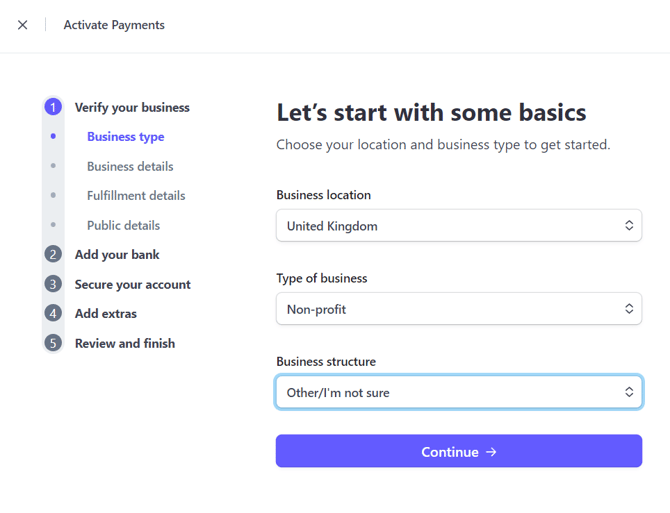Go to Business type substep
Screen dimensions: 670x513
coord(125,137)
